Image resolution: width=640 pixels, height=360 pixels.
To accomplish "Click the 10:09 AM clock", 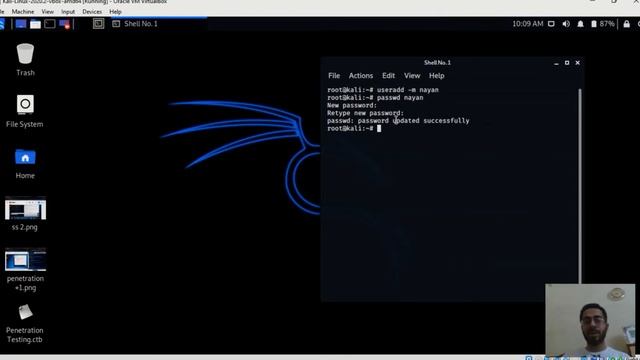I will point(527,24).
